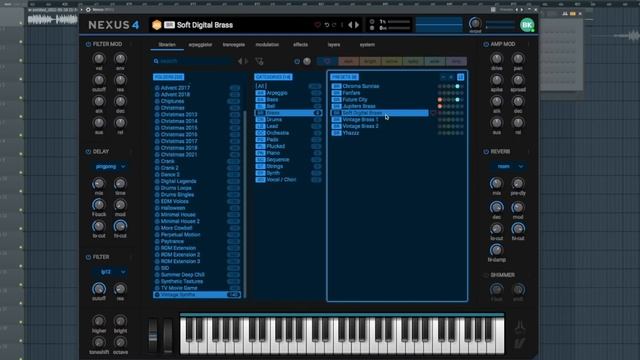Viewport: 640px width, 360px height.
Task: Click the plus icon in presets header
Action: [451, 77]
